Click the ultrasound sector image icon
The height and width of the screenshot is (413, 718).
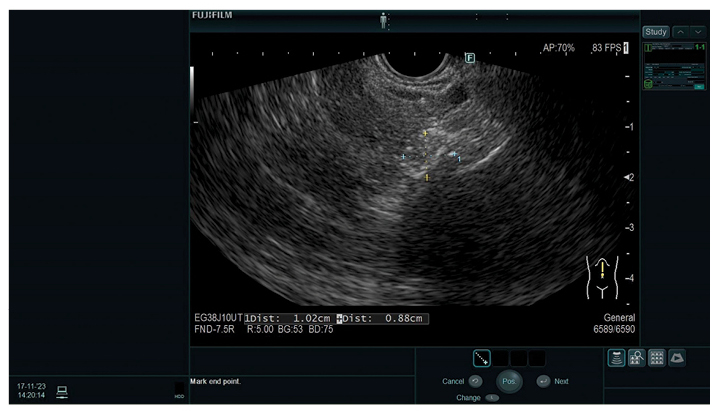(677, 358)
